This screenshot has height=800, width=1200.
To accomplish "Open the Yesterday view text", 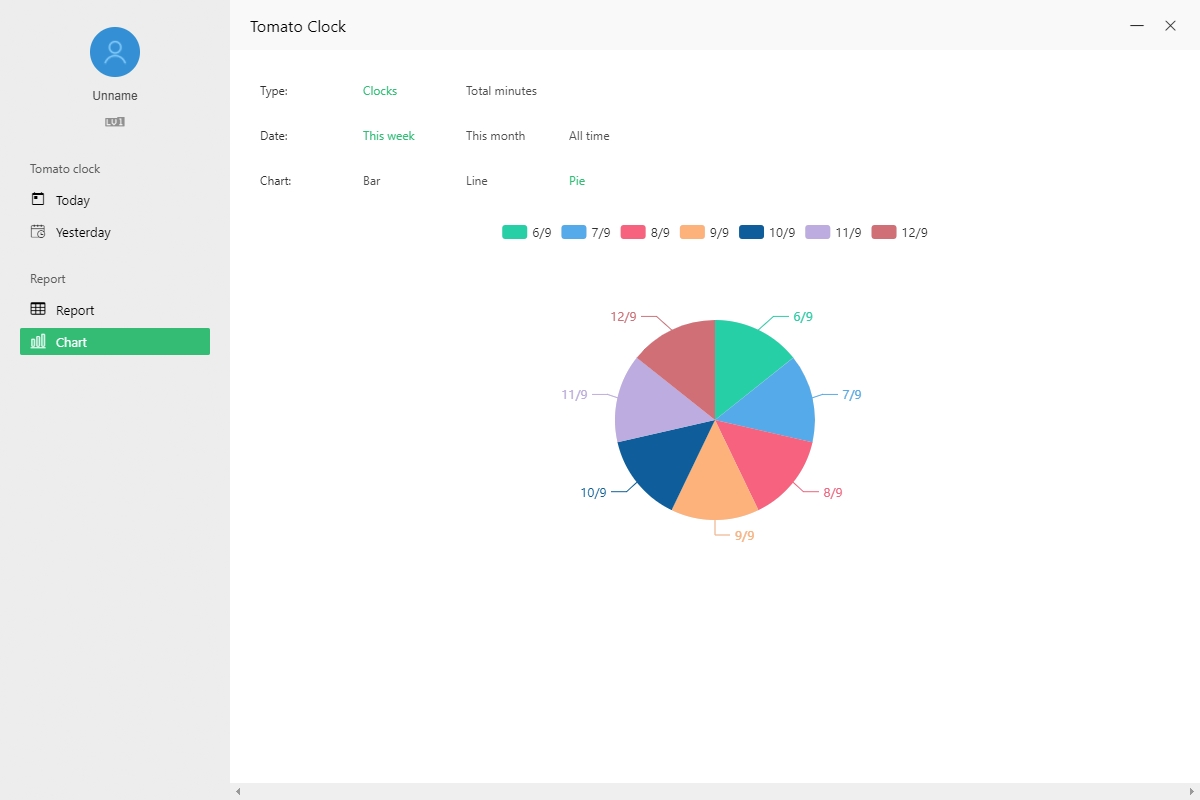I will point(83,233).
